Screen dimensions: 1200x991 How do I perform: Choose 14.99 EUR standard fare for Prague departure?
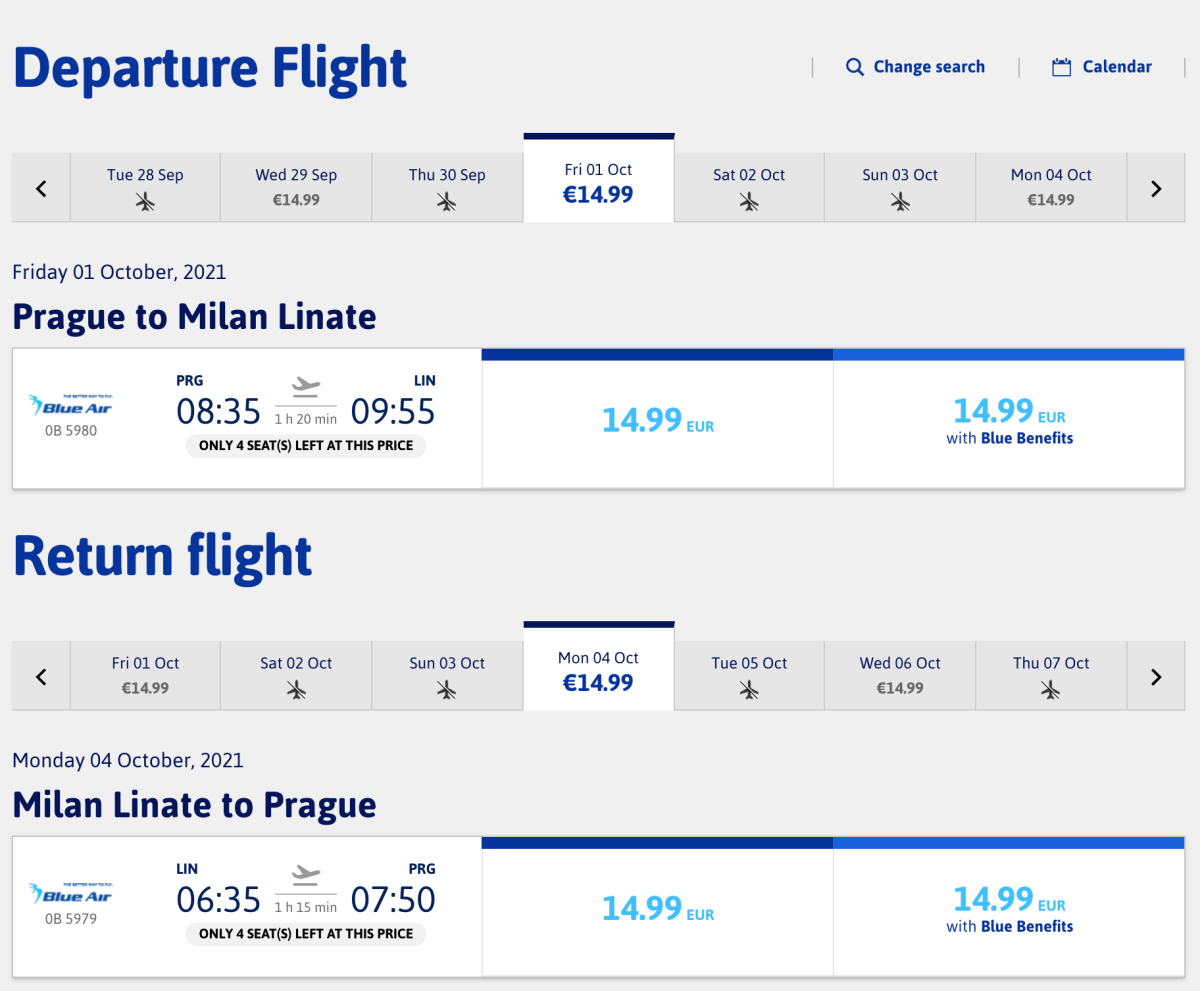pos(657,421)
